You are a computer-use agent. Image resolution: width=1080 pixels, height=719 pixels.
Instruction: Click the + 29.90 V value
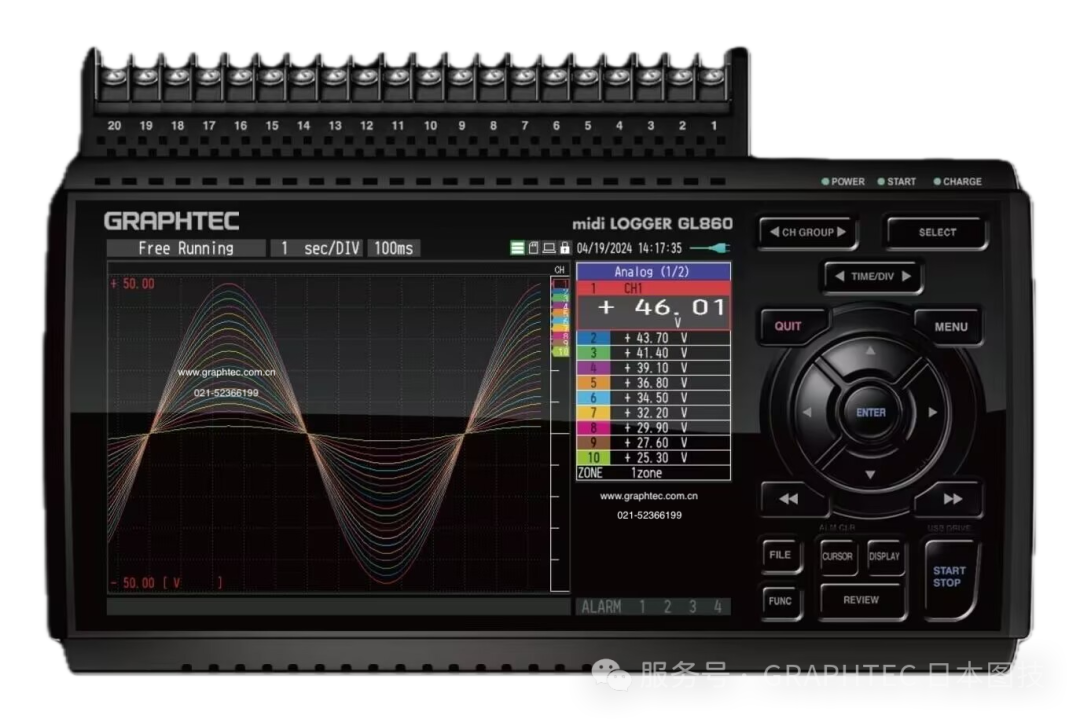(655, 428)
